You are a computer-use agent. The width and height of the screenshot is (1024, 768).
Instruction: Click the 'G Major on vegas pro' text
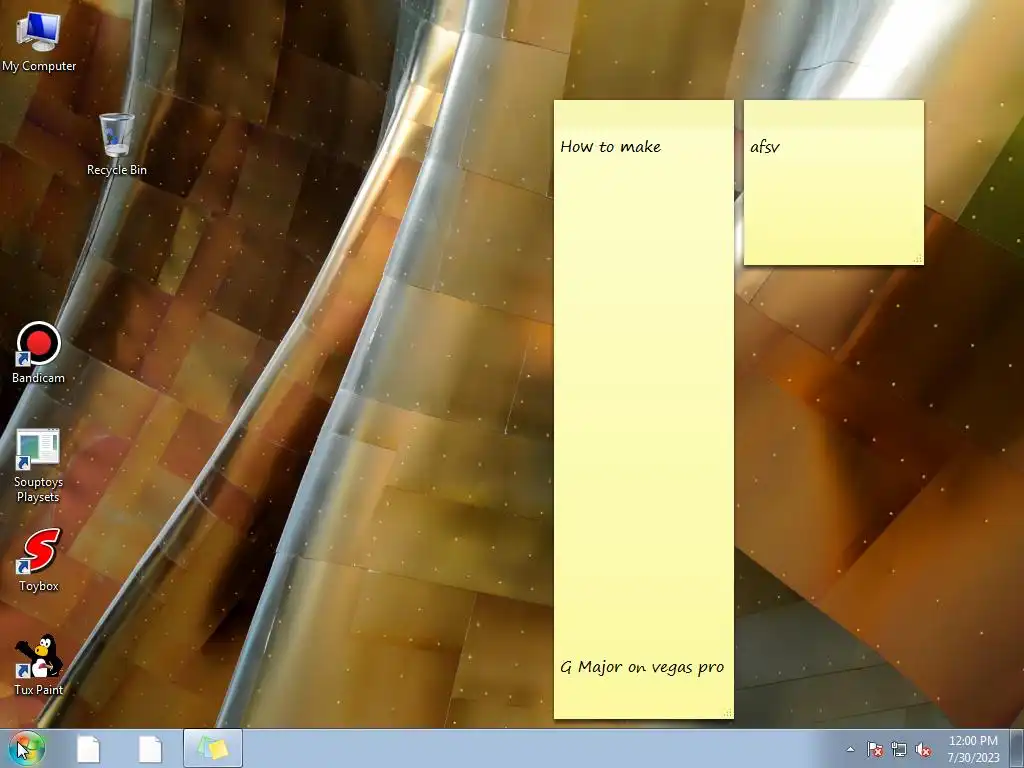(x=642, y=667)
